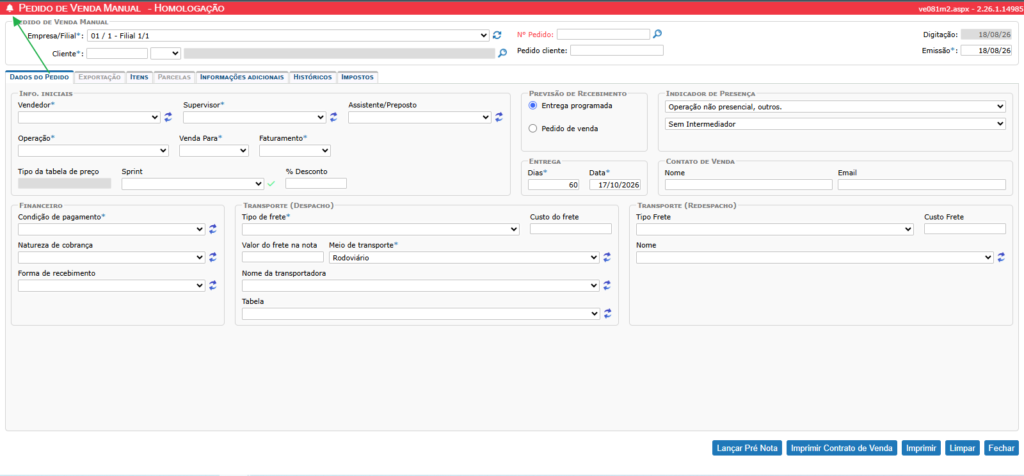This screenshot has width=1024, height=476.
Task: Open Supervisor dropdown
Action: tap(254, 118)
